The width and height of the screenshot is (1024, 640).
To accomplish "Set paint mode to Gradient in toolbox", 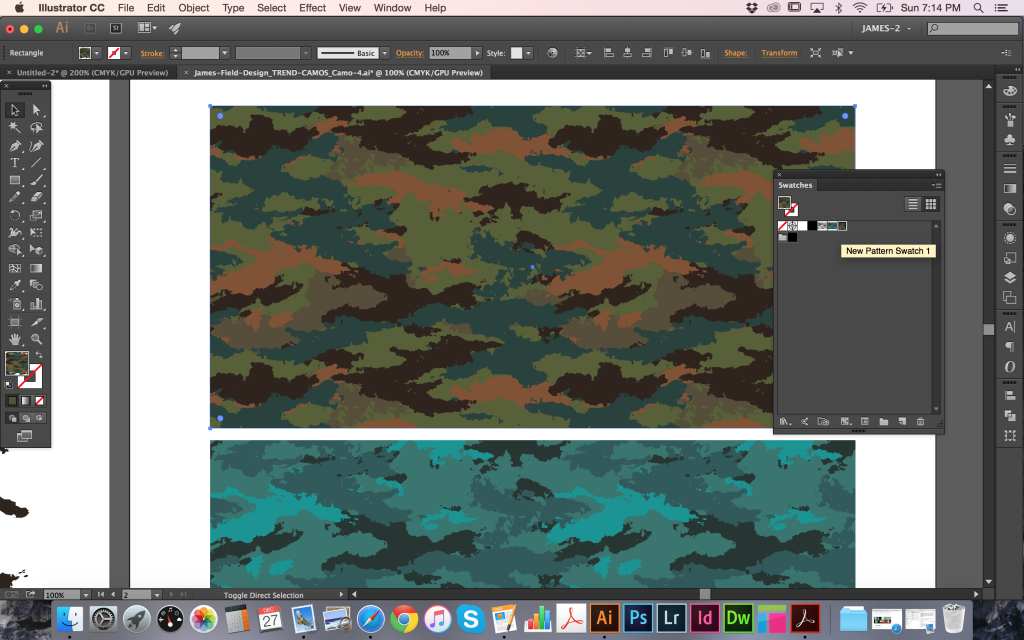I will click(x=26, y=401).
